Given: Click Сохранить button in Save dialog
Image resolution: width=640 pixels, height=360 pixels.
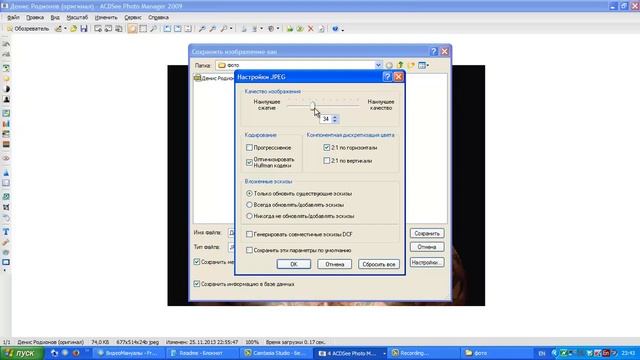Looking at the screenshot, I should pos(427,233).
